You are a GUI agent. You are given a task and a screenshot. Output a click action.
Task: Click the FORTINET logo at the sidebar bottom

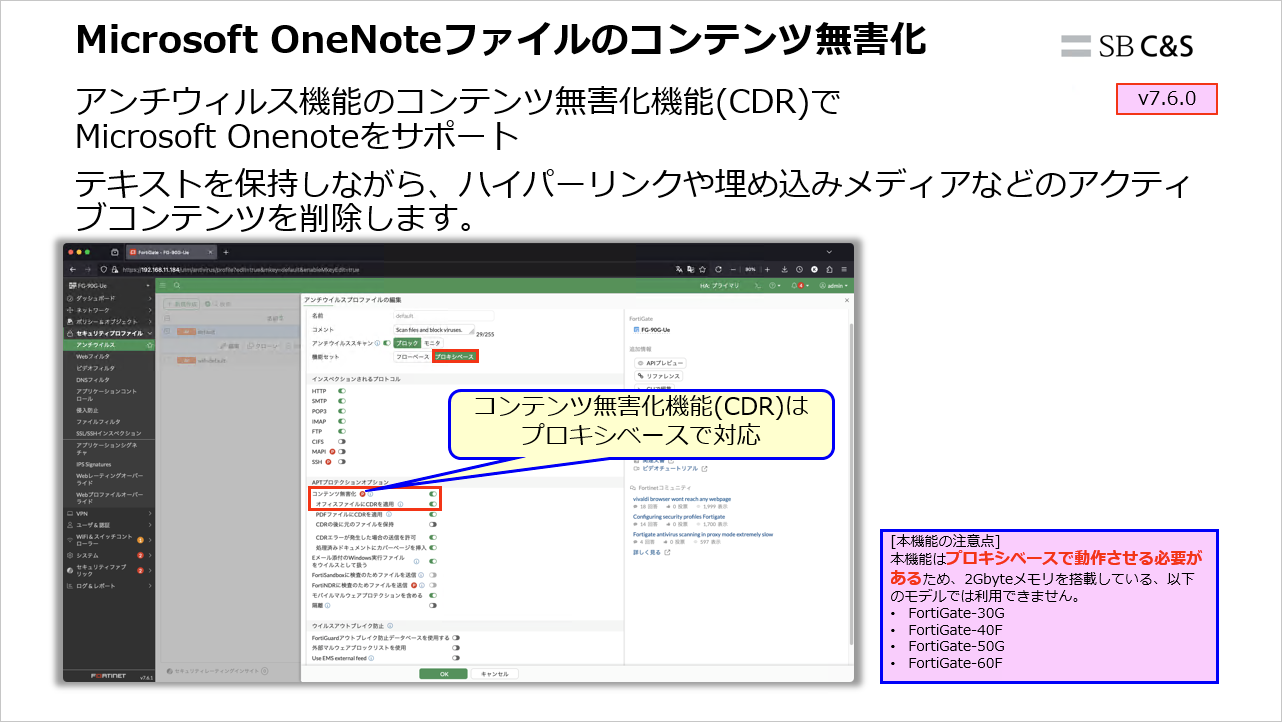point(109,676)
